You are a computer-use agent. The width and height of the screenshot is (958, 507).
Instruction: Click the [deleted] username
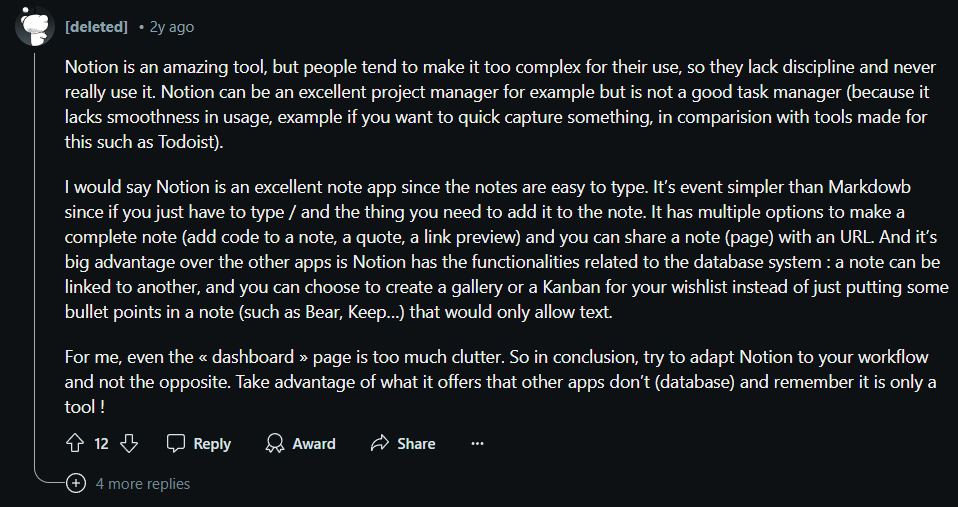point(96,27)
